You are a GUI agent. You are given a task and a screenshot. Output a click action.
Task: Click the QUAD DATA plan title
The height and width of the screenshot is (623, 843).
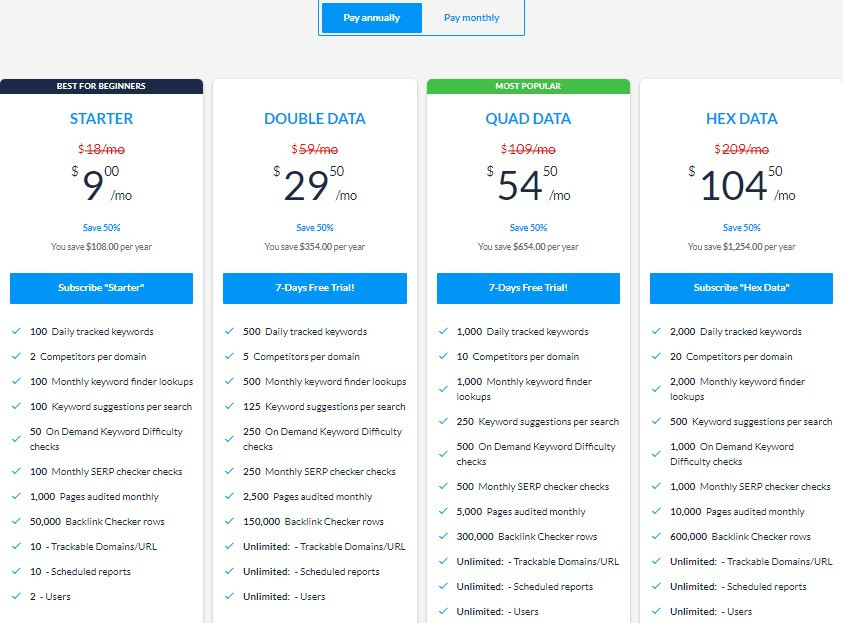(x=528, y=119)
